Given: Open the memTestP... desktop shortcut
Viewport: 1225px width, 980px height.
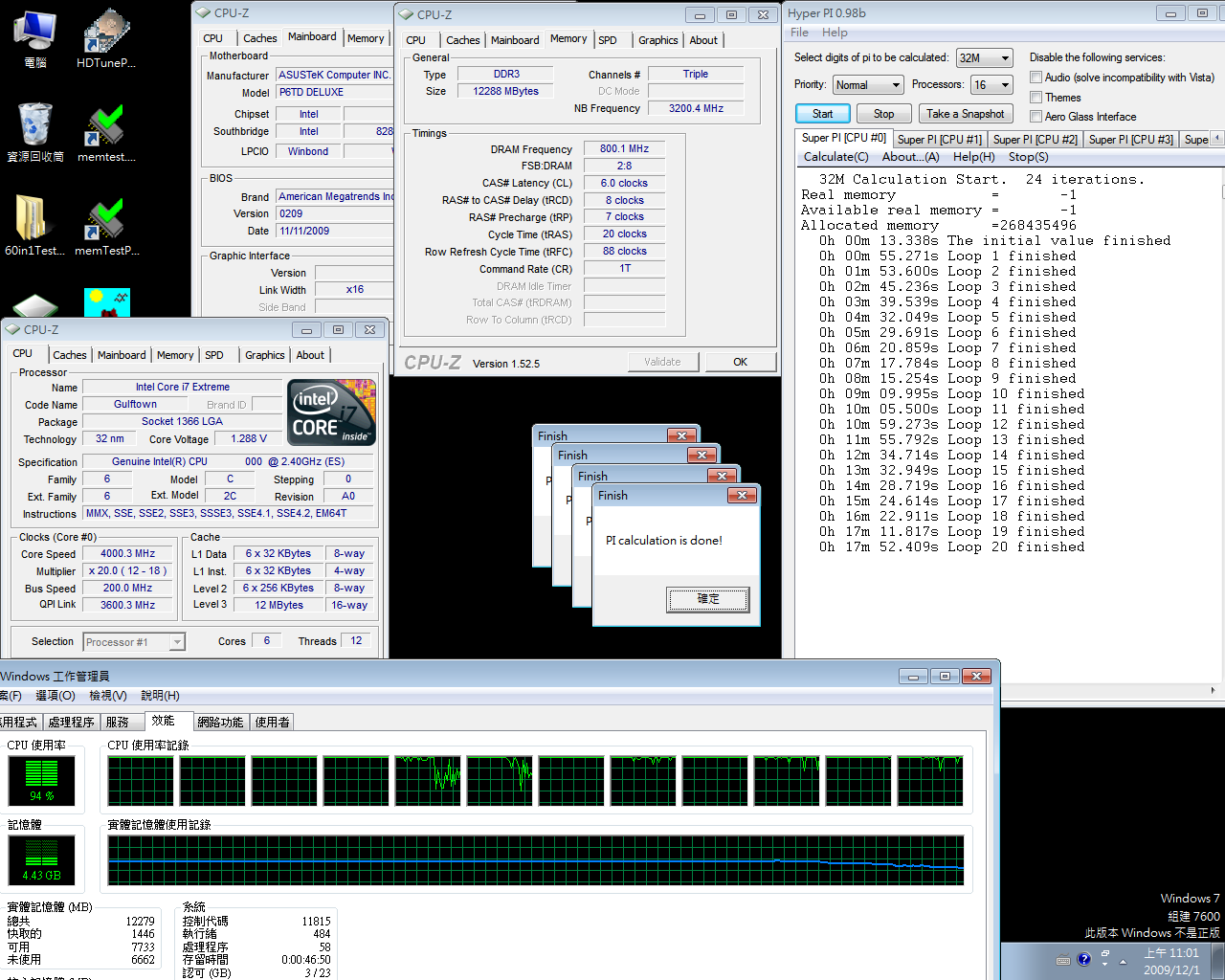Looking at the screenshot, I should tap(106, 226).
